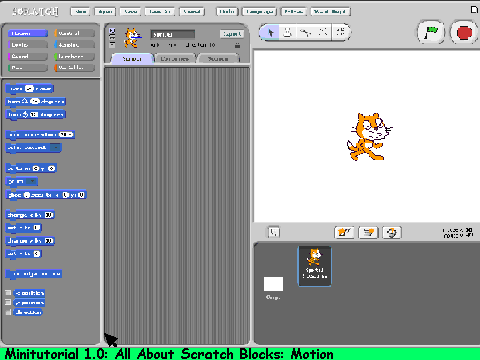The width and height of the screenshot is (480, 360).
Task: Click the 0 value in set y to block
Action: click(x=37, y=254)
